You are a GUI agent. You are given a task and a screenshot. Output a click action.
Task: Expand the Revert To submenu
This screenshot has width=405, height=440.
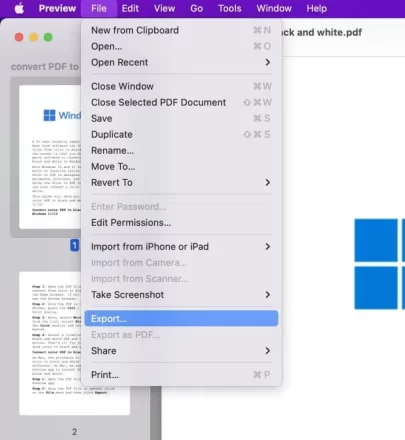point(181,182)
